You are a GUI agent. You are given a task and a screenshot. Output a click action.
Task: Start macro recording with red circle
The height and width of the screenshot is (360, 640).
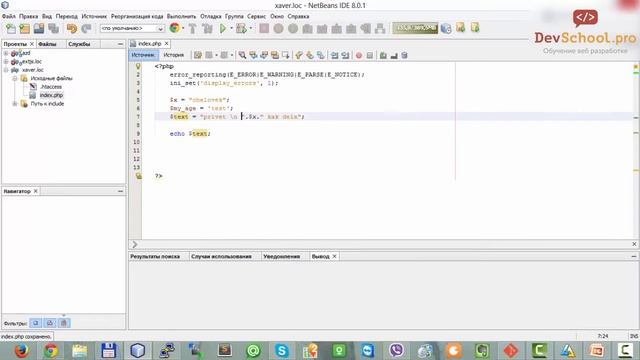tap(359, 55)
